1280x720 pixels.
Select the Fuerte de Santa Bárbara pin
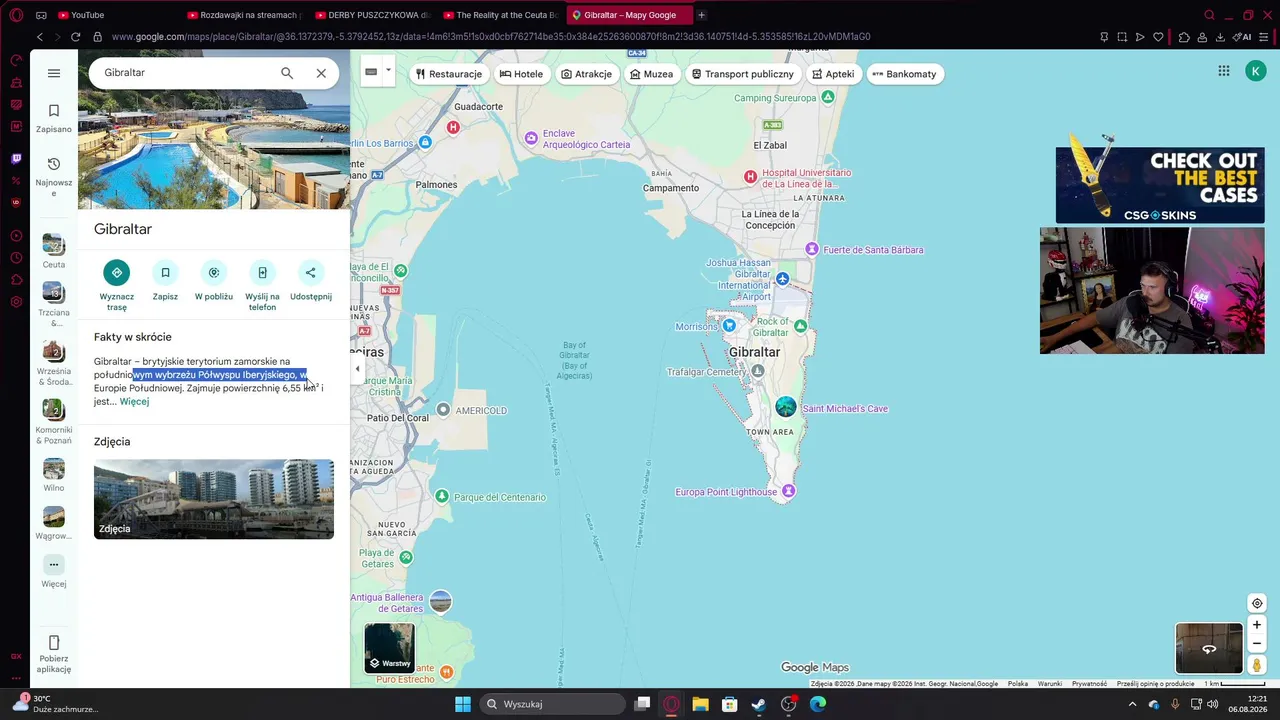tap(812, 248)
